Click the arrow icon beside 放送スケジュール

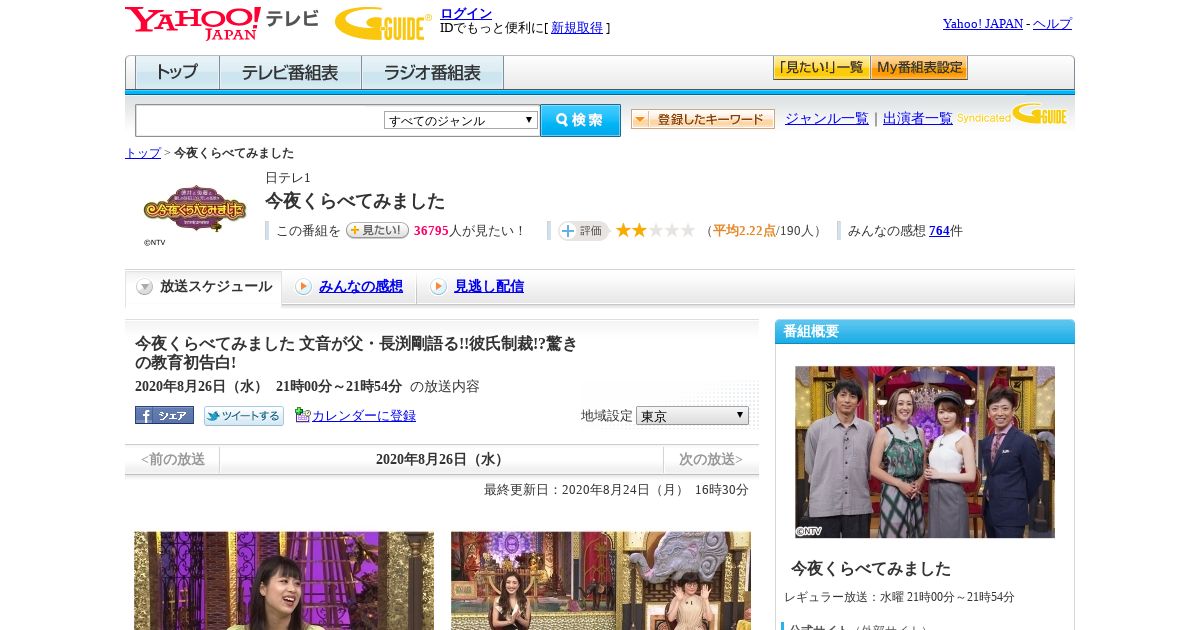click(x=145, y=287)
